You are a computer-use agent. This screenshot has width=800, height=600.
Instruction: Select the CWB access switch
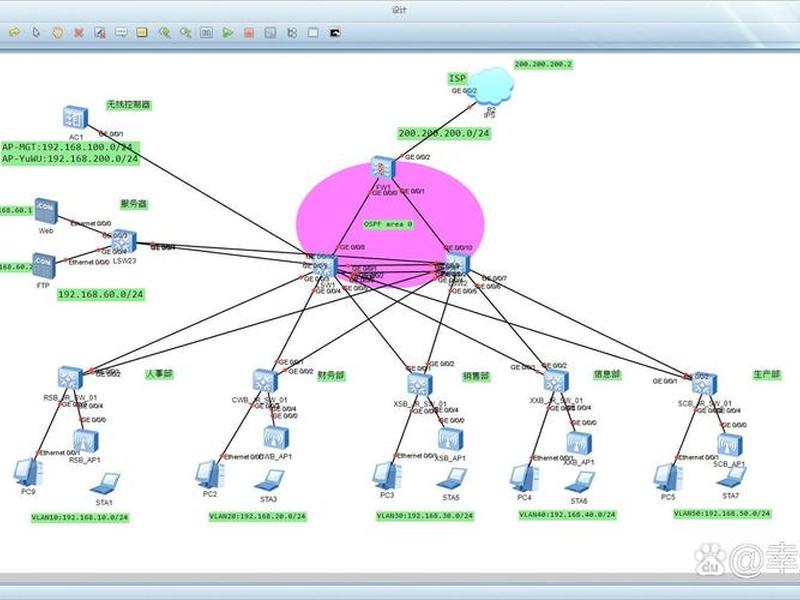tap(265, 381)
